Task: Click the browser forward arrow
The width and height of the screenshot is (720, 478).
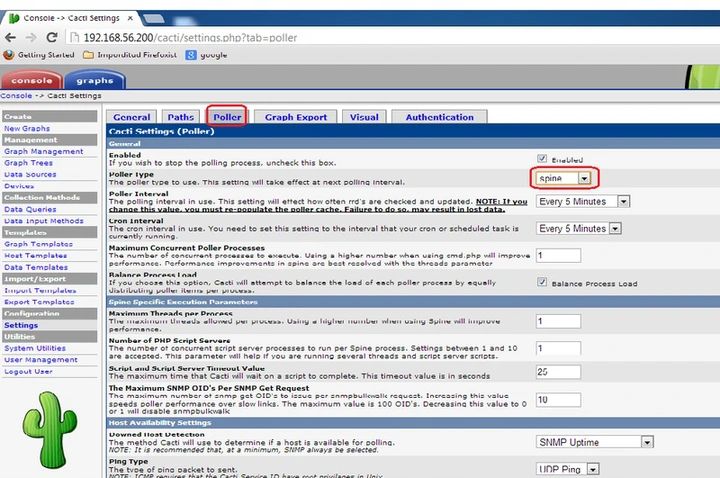Action: (x=31, y=37)
